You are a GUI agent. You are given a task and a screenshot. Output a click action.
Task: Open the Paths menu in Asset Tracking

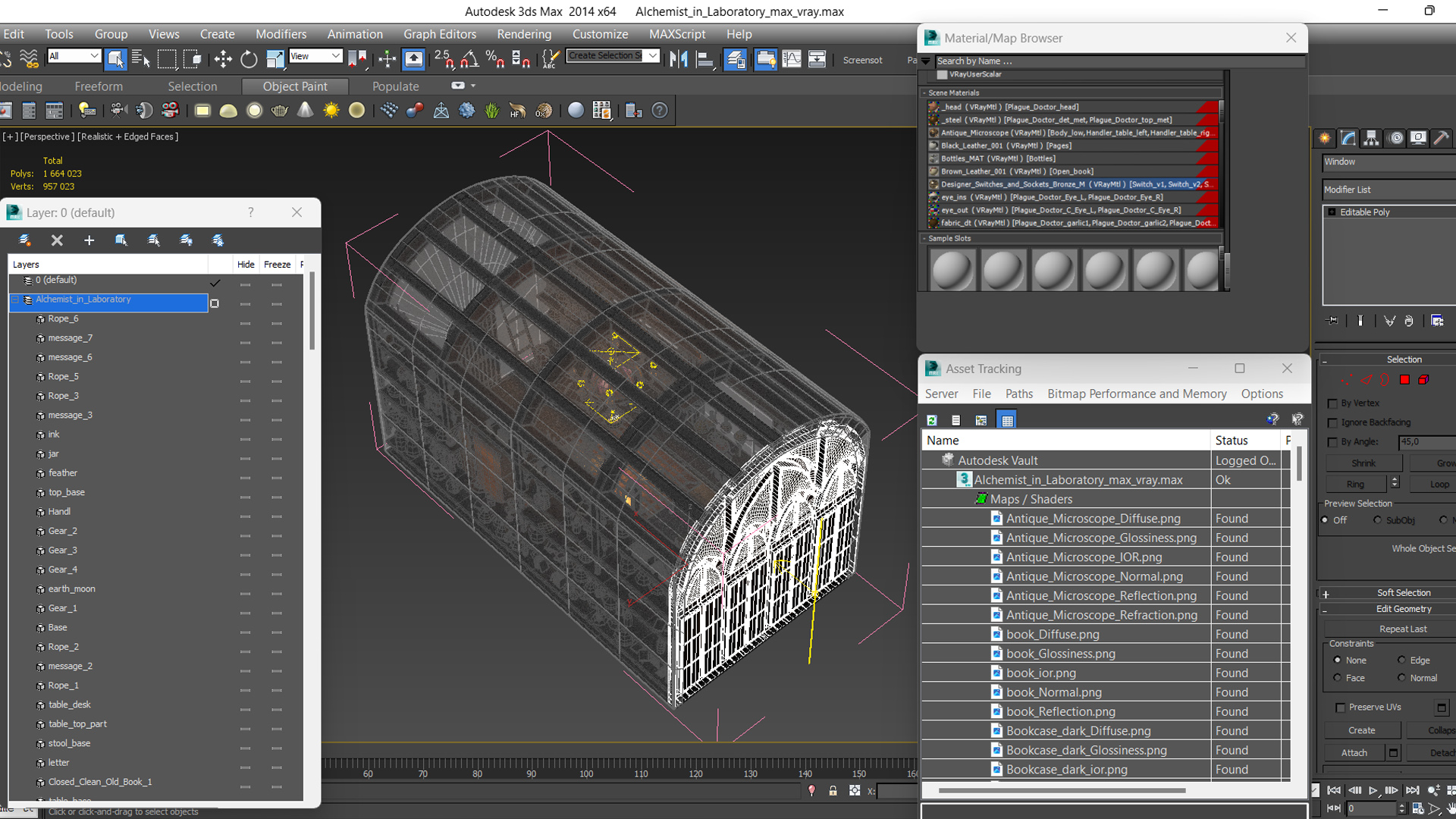[1018, 394]
